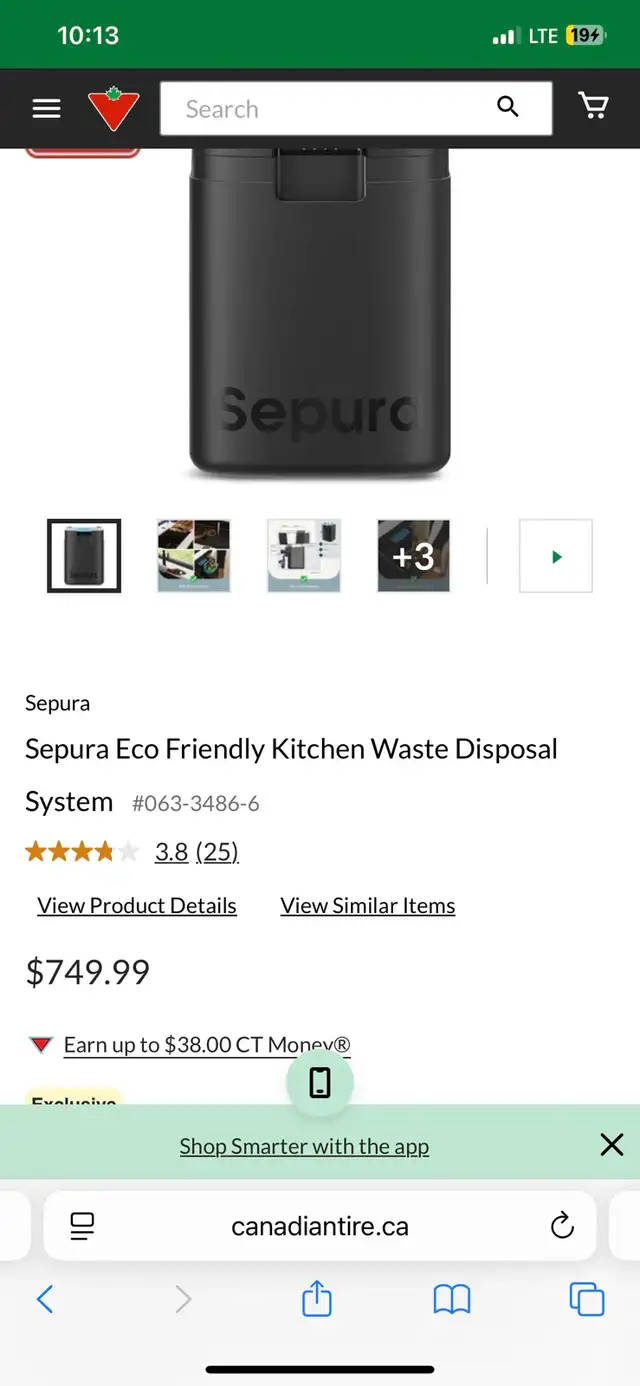Tap the Canadian Tire triangle logo
Screen dimensions: 640x1386
[x=112, y=106]
